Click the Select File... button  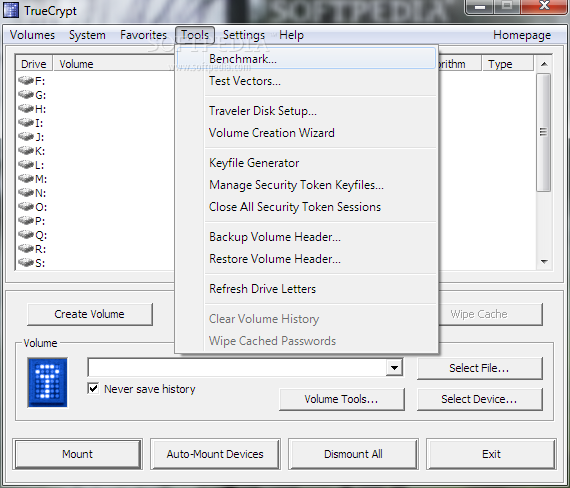479,368
